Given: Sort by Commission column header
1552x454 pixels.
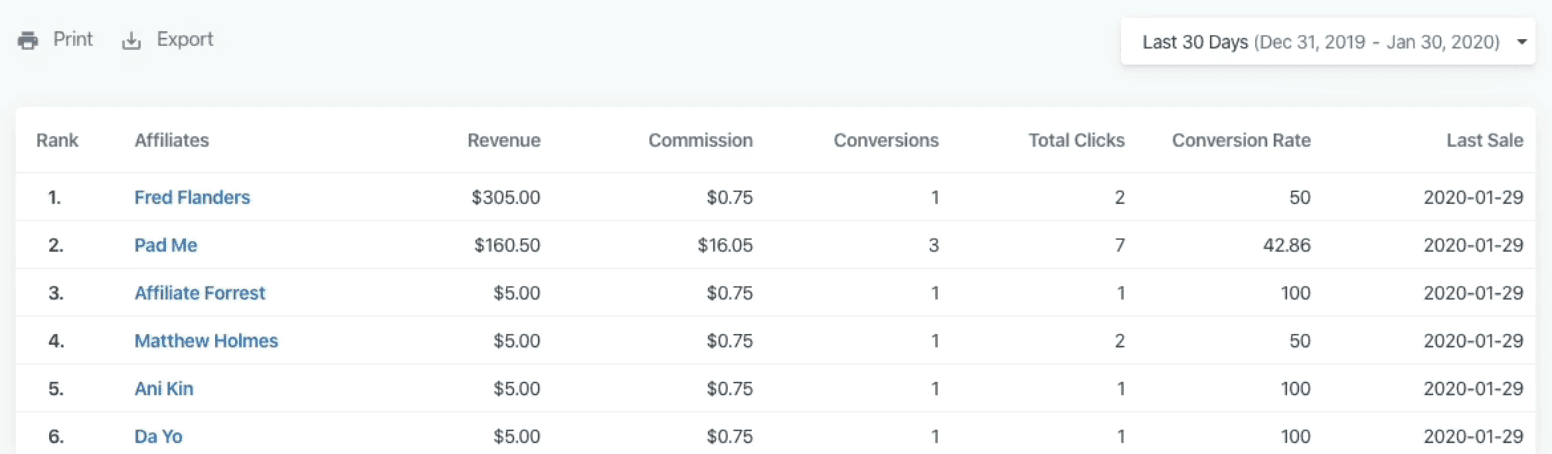Looking at the screenshot, I should tap(700, 140).
